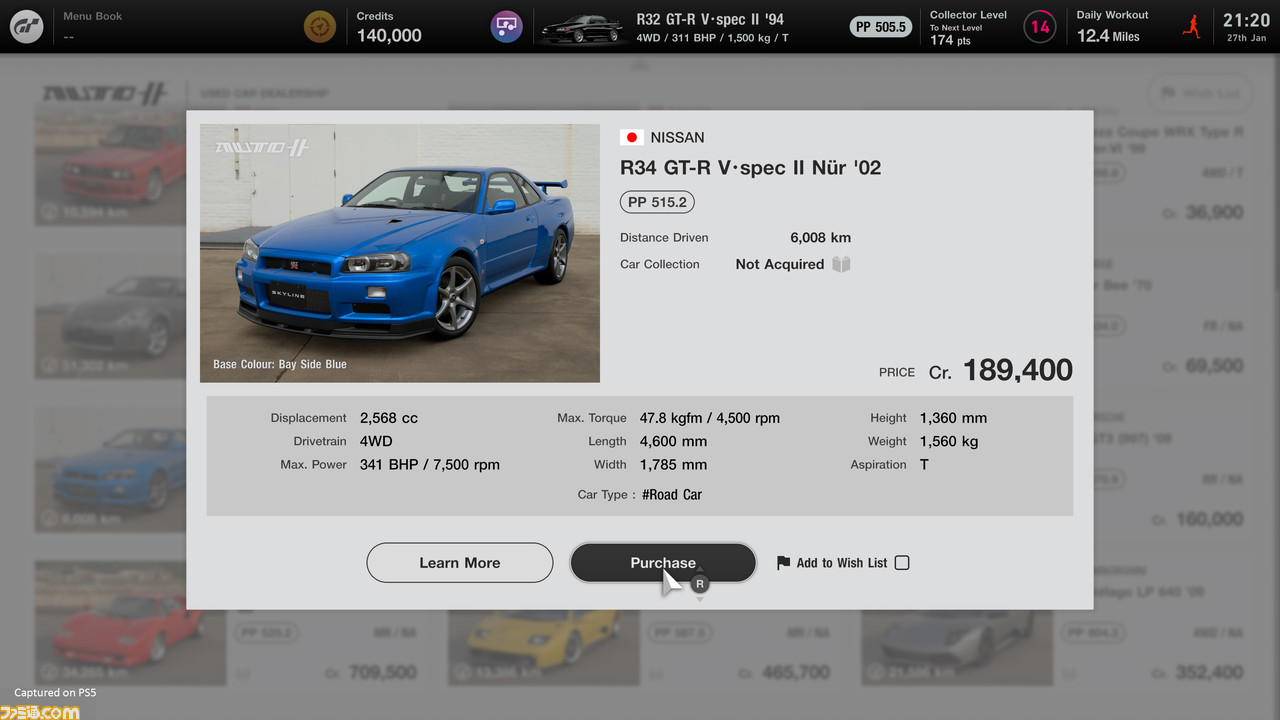Click the Not Acquired status text
Image resolution: width=1280 pixels, height=720 pixels.
point(780,264)
